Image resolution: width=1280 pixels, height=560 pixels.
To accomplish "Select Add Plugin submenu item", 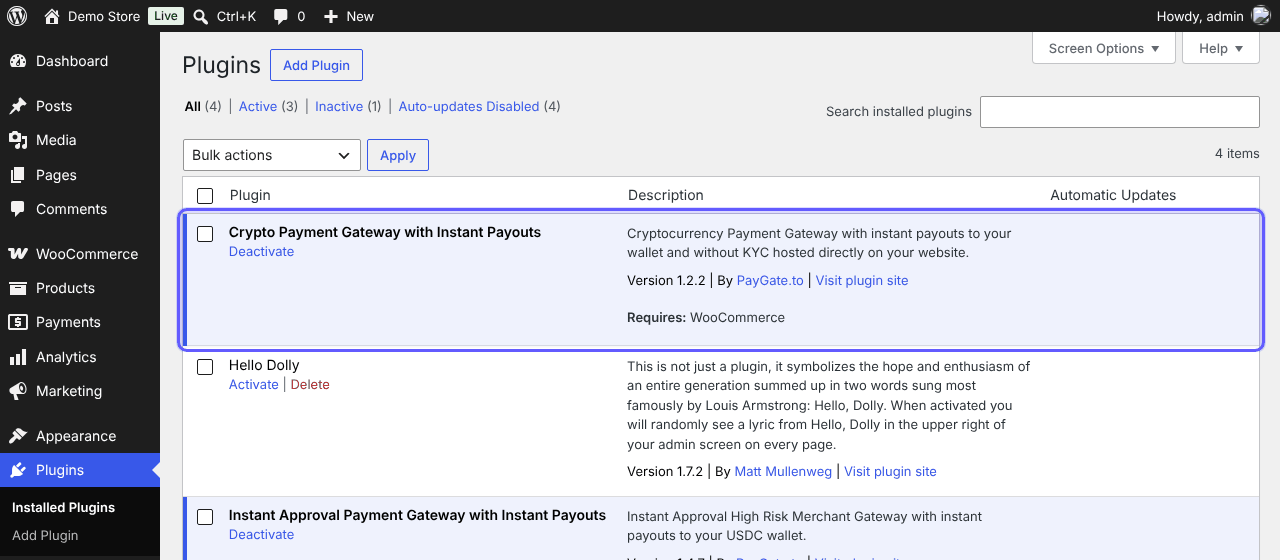I will (45, 535).
